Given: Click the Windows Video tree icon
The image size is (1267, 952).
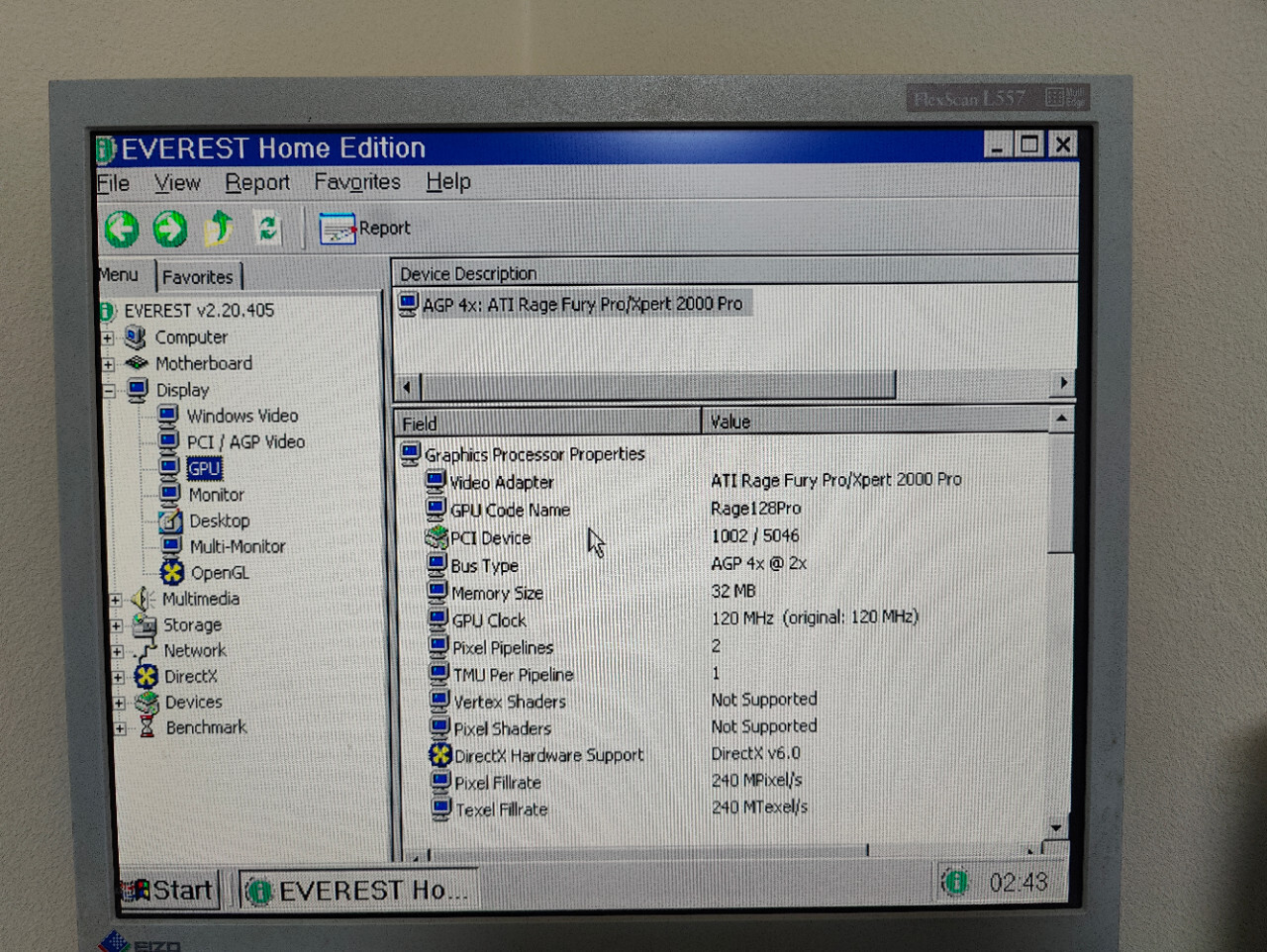Looking at the screenshot, I should click(168, 415).
